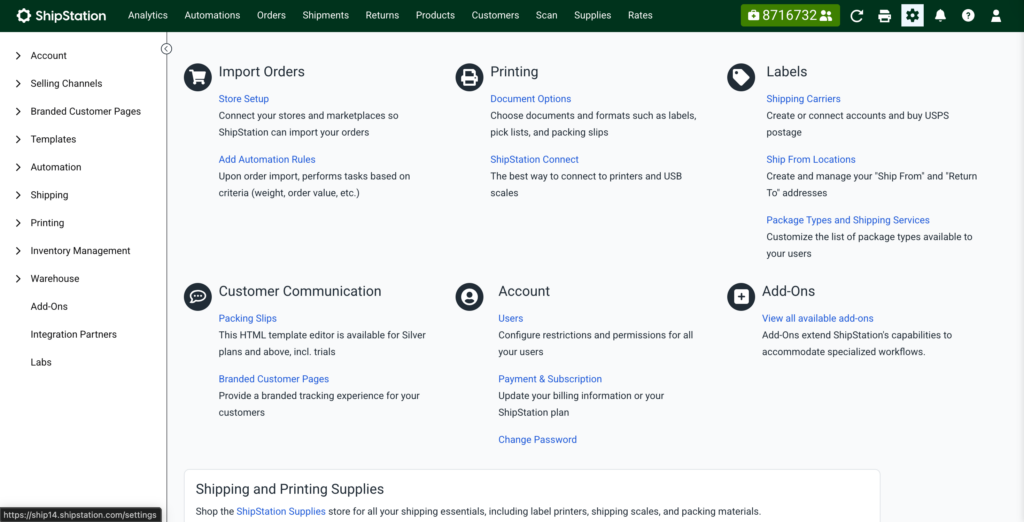The width and height of the screenshot is (1024, 522).
Task: Click the ShipStation logo in header
Action: pos(61,16)
